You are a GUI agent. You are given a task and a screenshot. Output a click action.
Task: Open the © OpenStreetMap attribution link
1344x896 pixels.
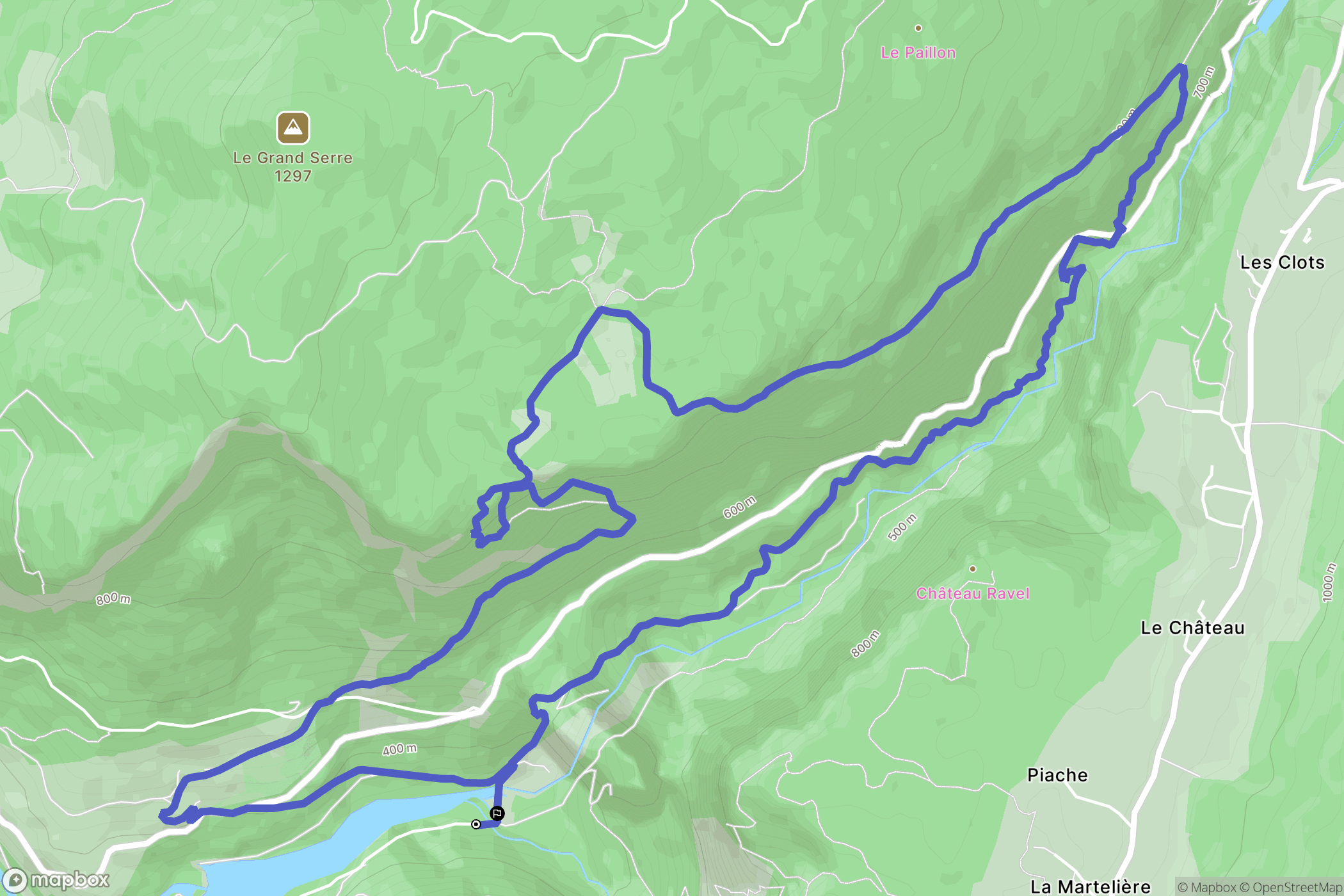pyautogui.click(x=1291, y=887)
